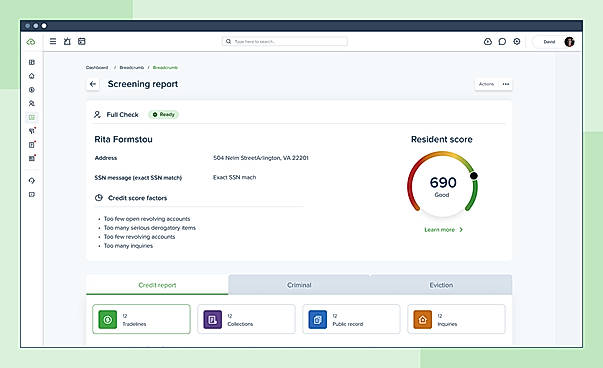Select the 12 Inquiries card
Screen dimensions: 603x368
tap(456, 319)
